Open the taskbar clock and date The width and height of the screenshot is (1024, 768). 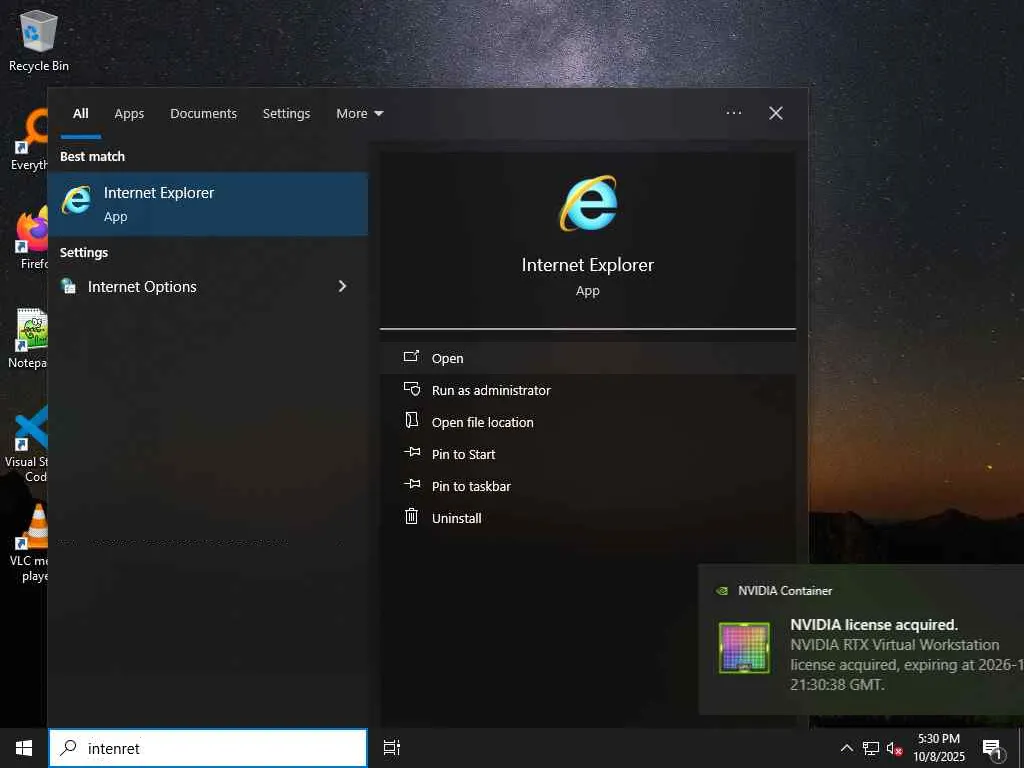939,748
